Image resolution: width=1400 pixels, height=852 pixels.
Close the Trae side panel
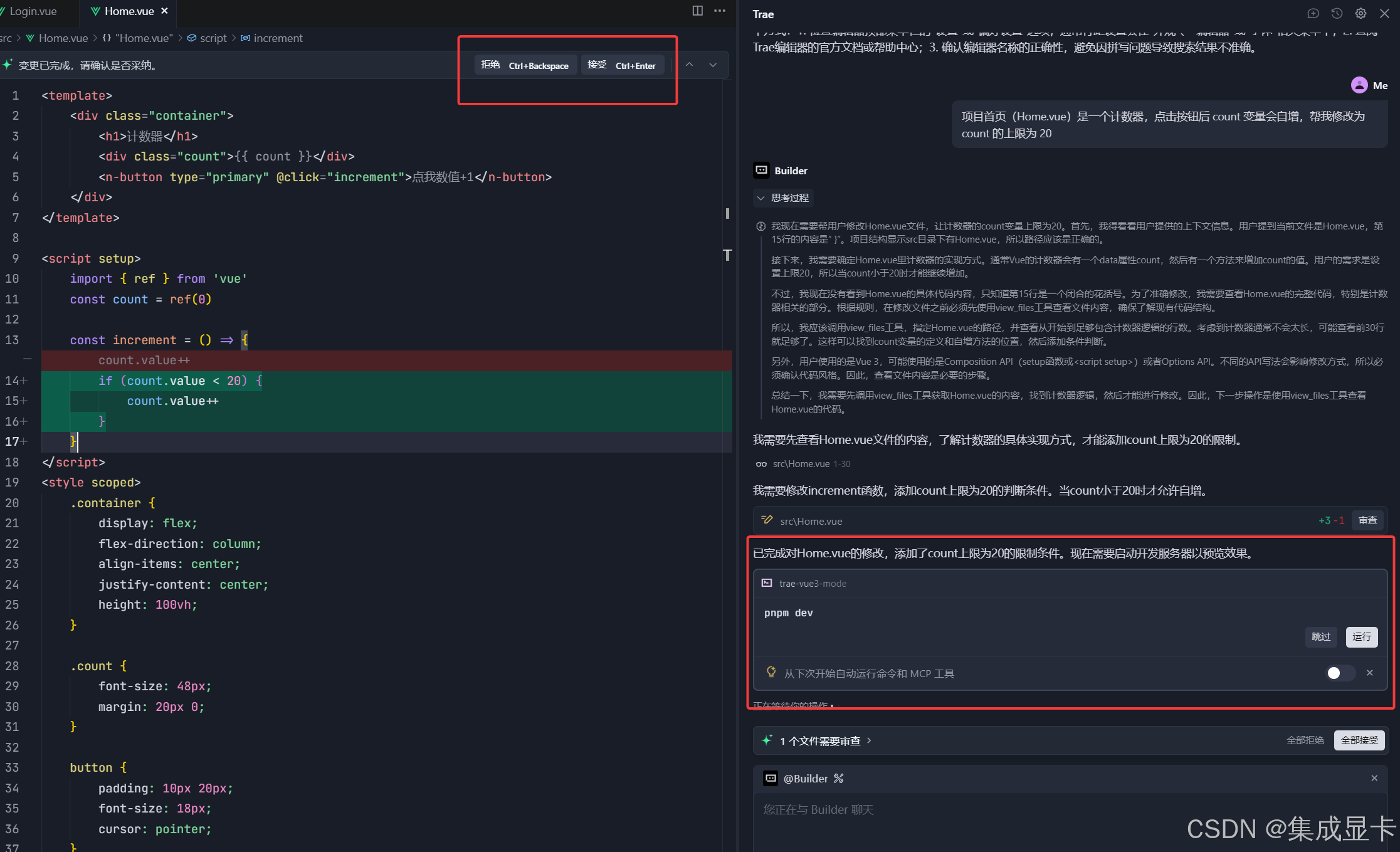(1384, 14)
